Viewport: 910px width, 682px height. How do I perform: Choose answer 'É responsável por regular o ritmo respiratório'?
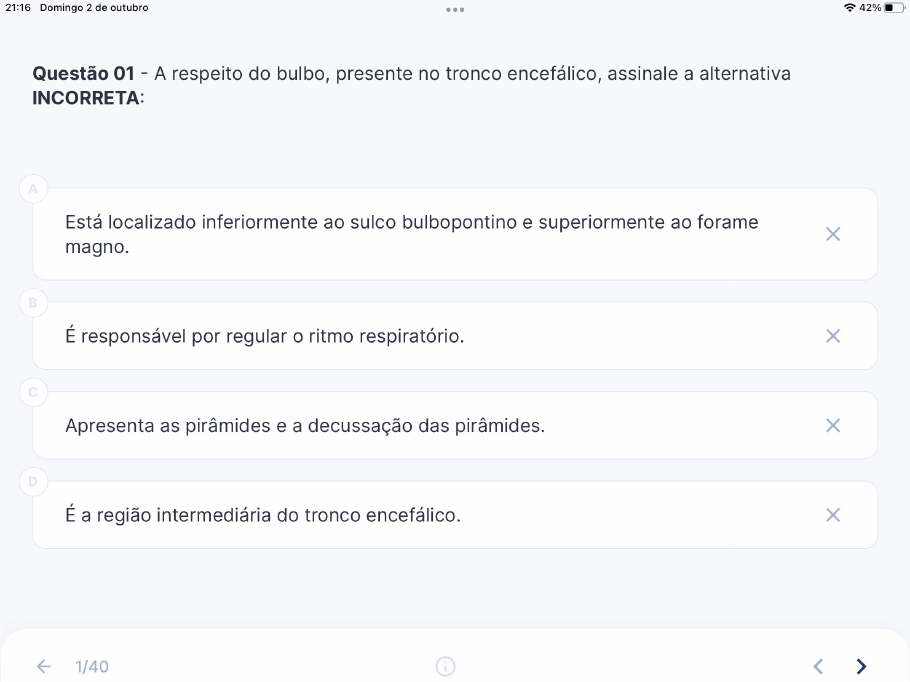tap(454, 335)
